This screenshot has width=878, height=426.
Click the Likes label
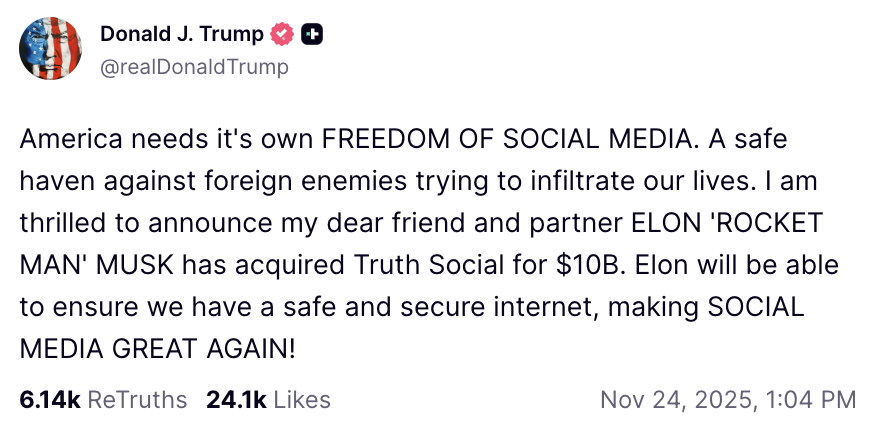(301, 400)
